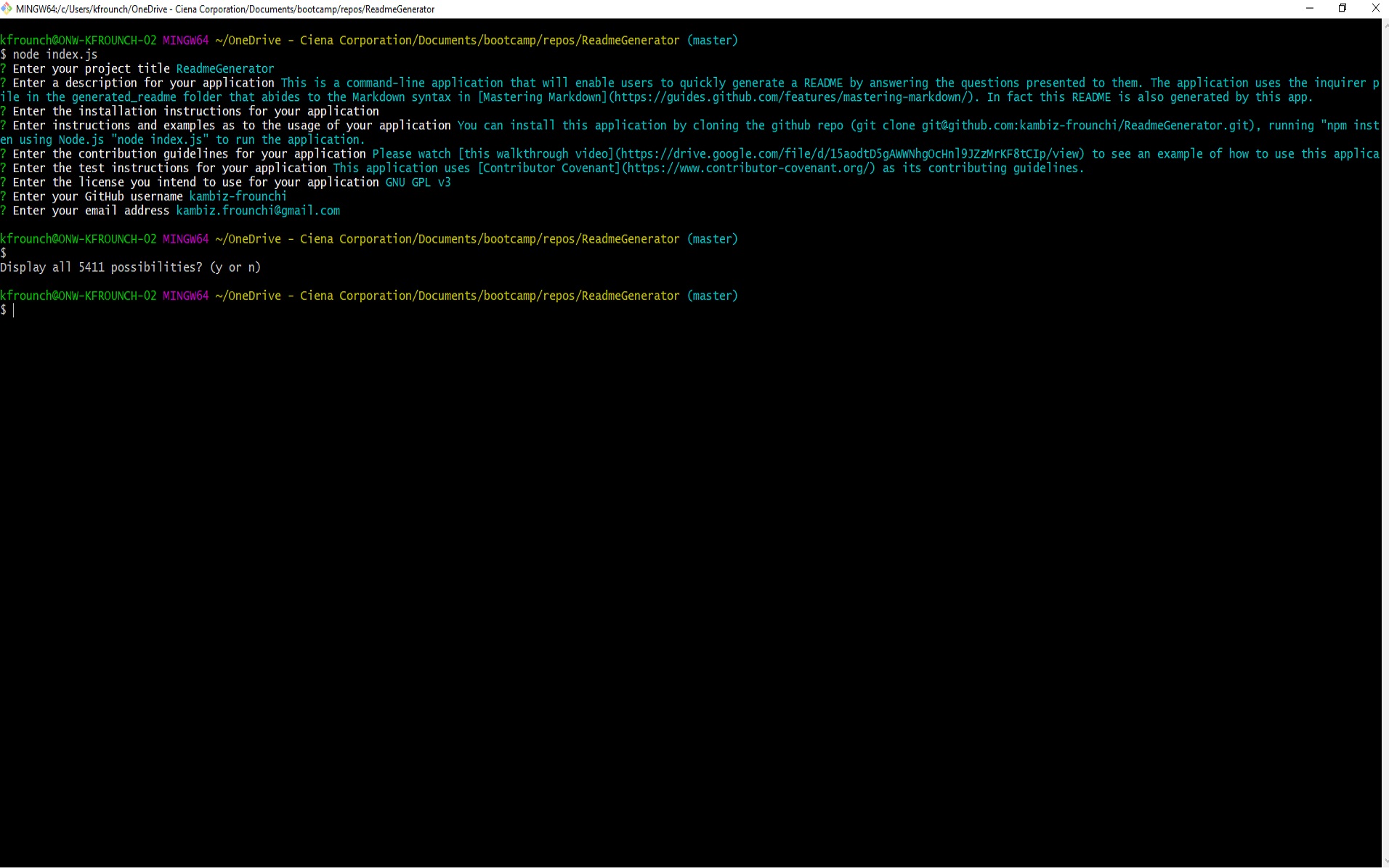Click the last prompt line at the cursor
Image resolution: width=1389 pixels, height=868 pixels.
point(9,310)
